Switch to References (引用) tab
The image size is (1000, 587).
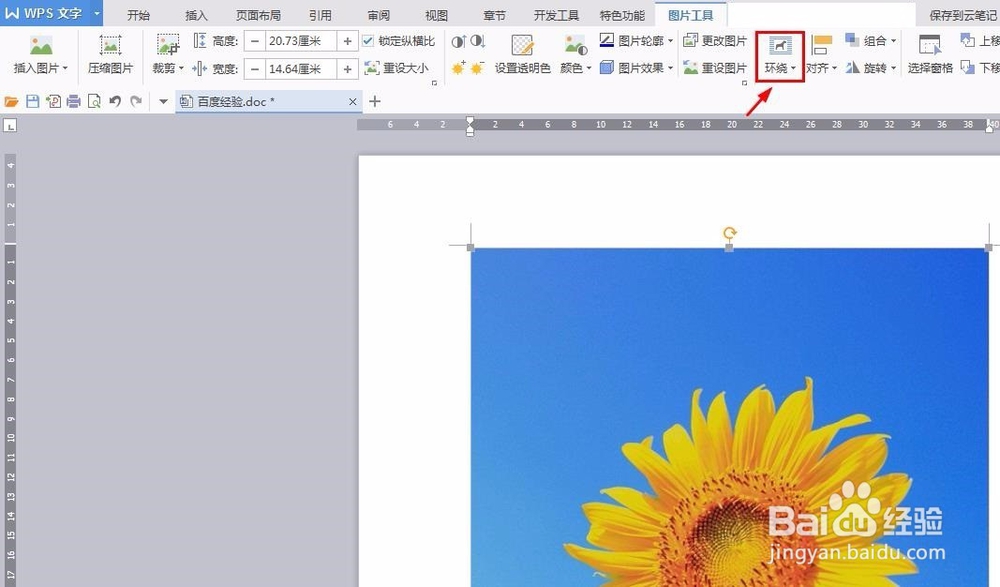[x=320, y=15]
